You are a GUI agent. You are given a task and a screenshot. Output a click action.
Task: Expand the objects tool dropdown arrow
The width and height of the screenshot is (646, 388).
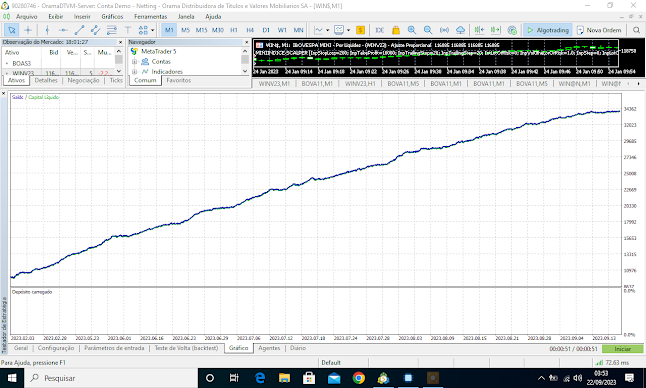coord(152,30)
